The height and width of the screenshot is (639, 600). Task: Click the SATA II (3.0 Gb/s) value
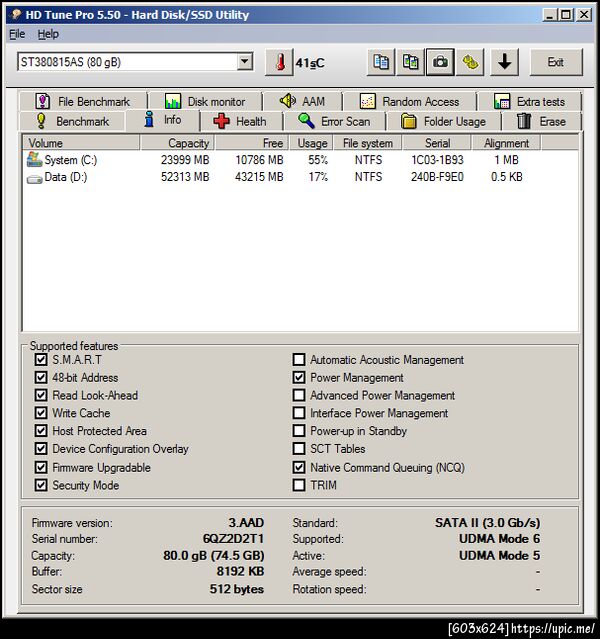coord(488,523)
